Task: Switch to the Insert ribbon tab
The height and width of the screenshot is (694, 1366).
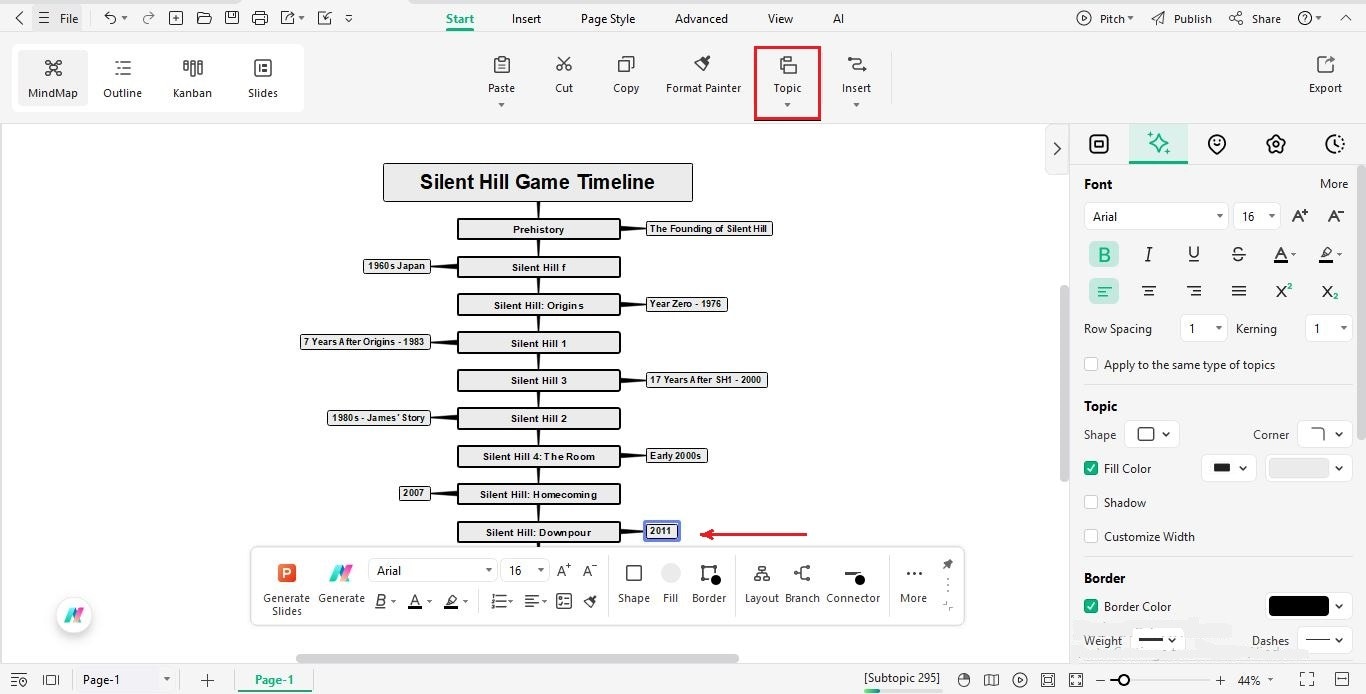Action: [x=526, y=19]
